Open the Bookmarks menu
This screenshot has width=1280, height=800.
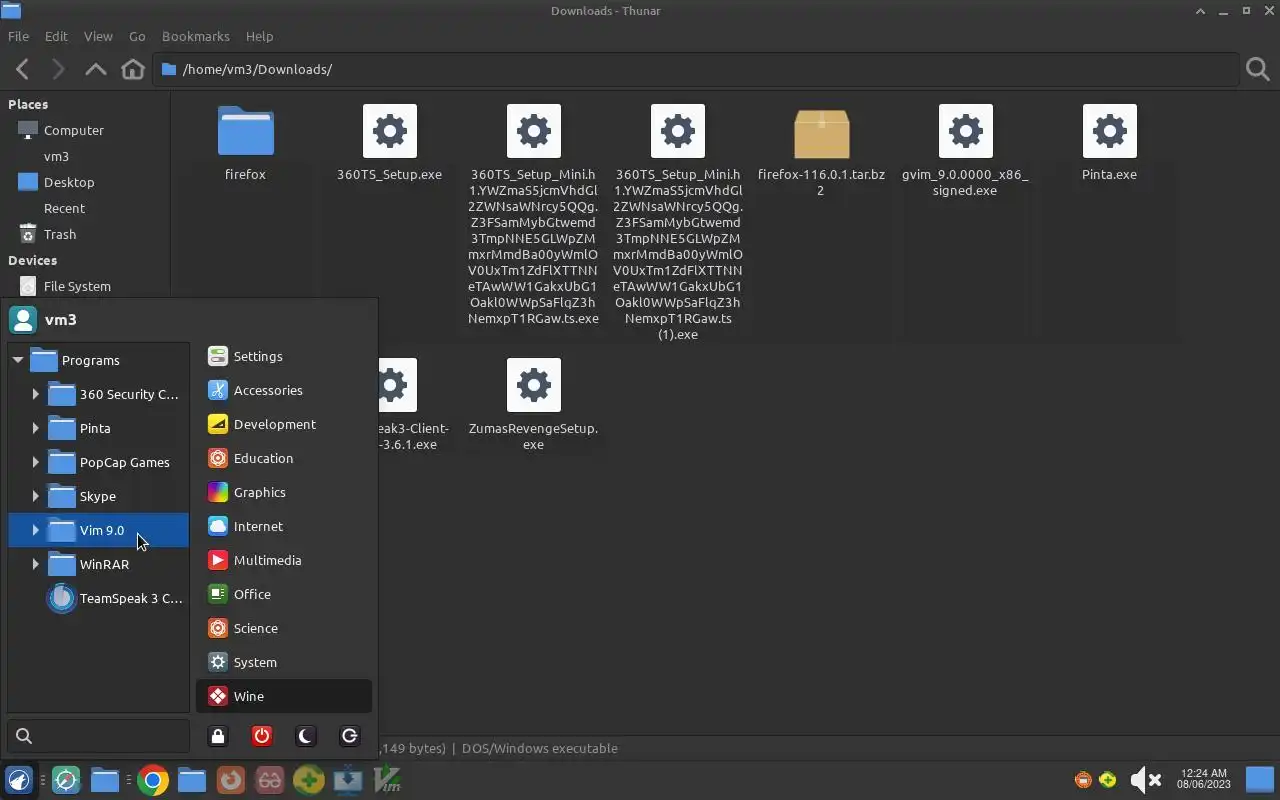tap(196, 36)
